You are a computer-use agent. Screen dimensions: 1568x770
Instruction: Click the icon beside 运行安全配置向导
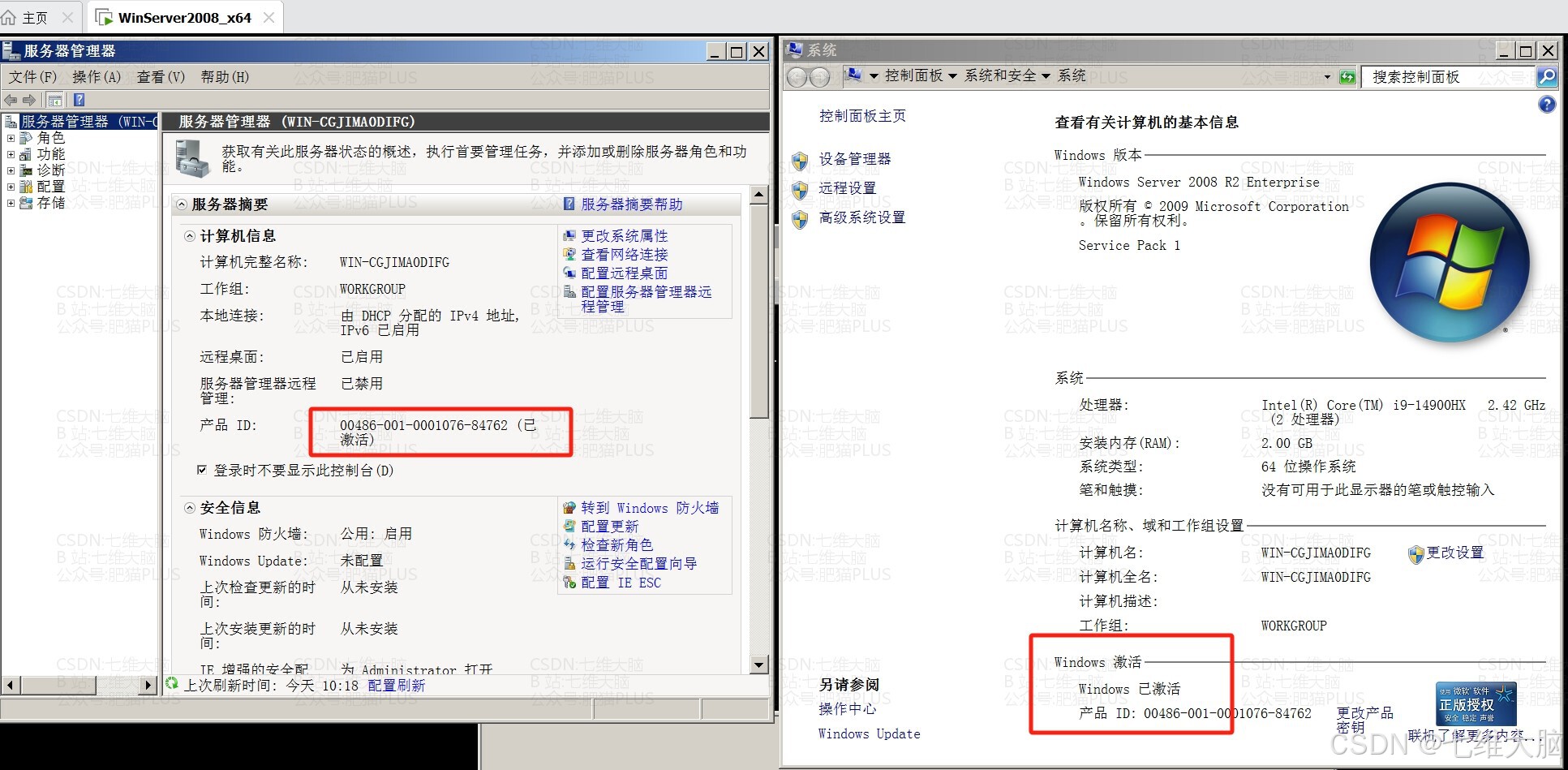tap(569, 564)
